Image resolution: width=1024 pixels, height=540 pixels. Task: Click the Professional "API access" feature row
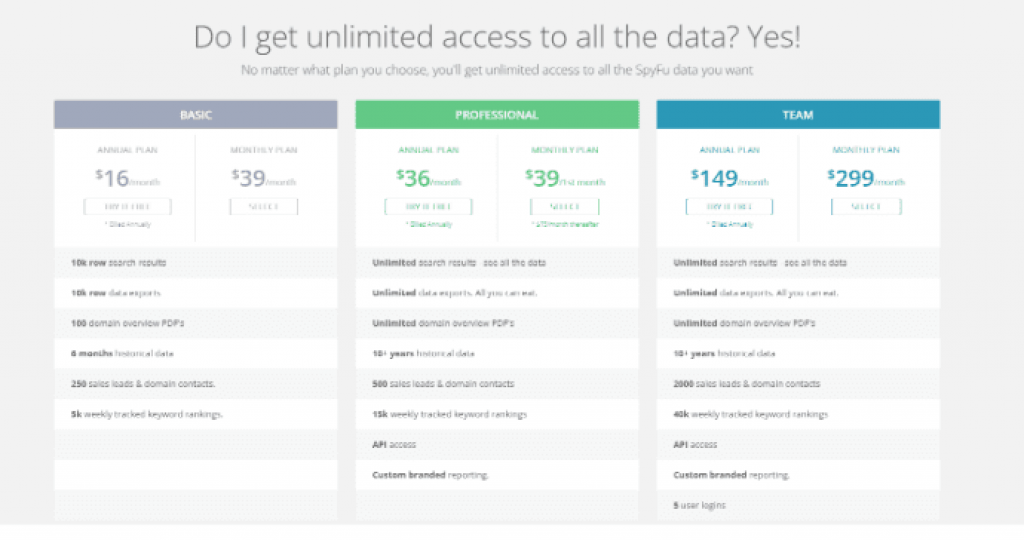tap(394, 444)
